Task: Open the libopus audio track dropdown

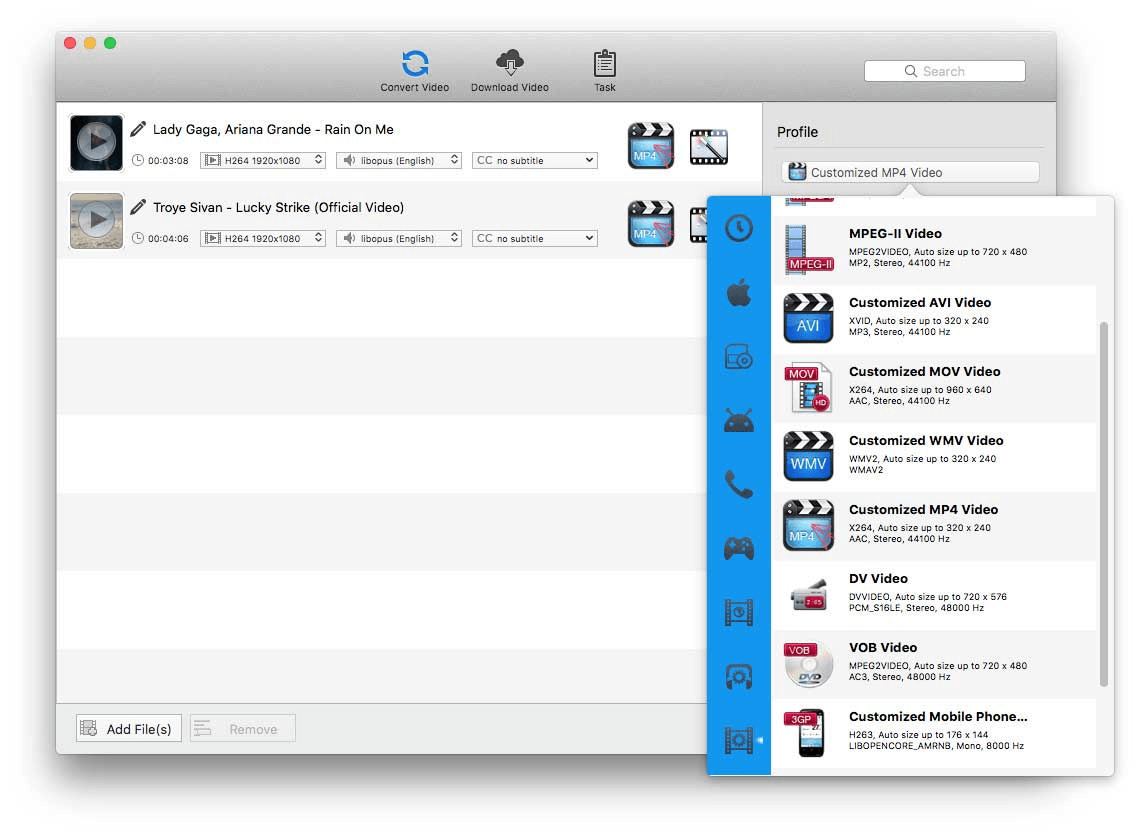Action: pyautogui.click(x=398, y=159)
